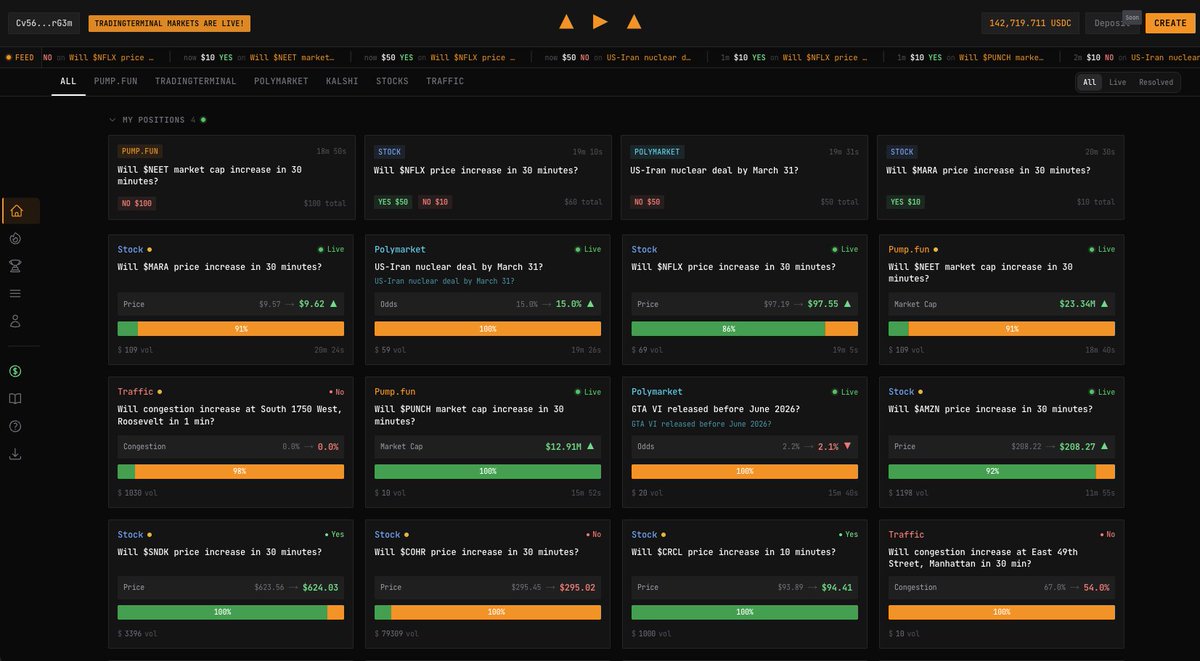
Task: Click the $NFLX 86% progress bar
Action: point(745,328)
